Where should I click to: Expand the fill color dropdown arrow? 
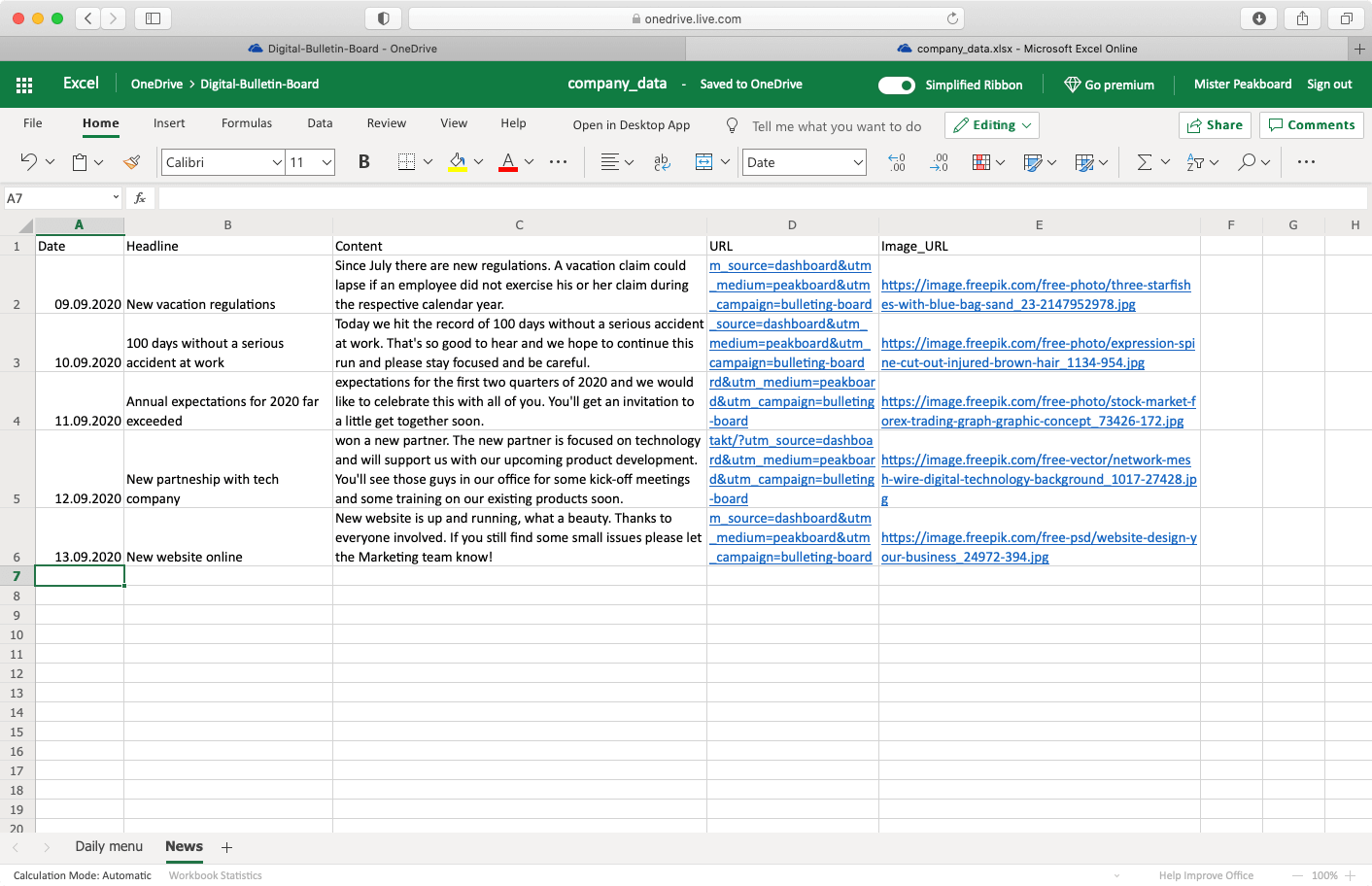click(478, 162)
